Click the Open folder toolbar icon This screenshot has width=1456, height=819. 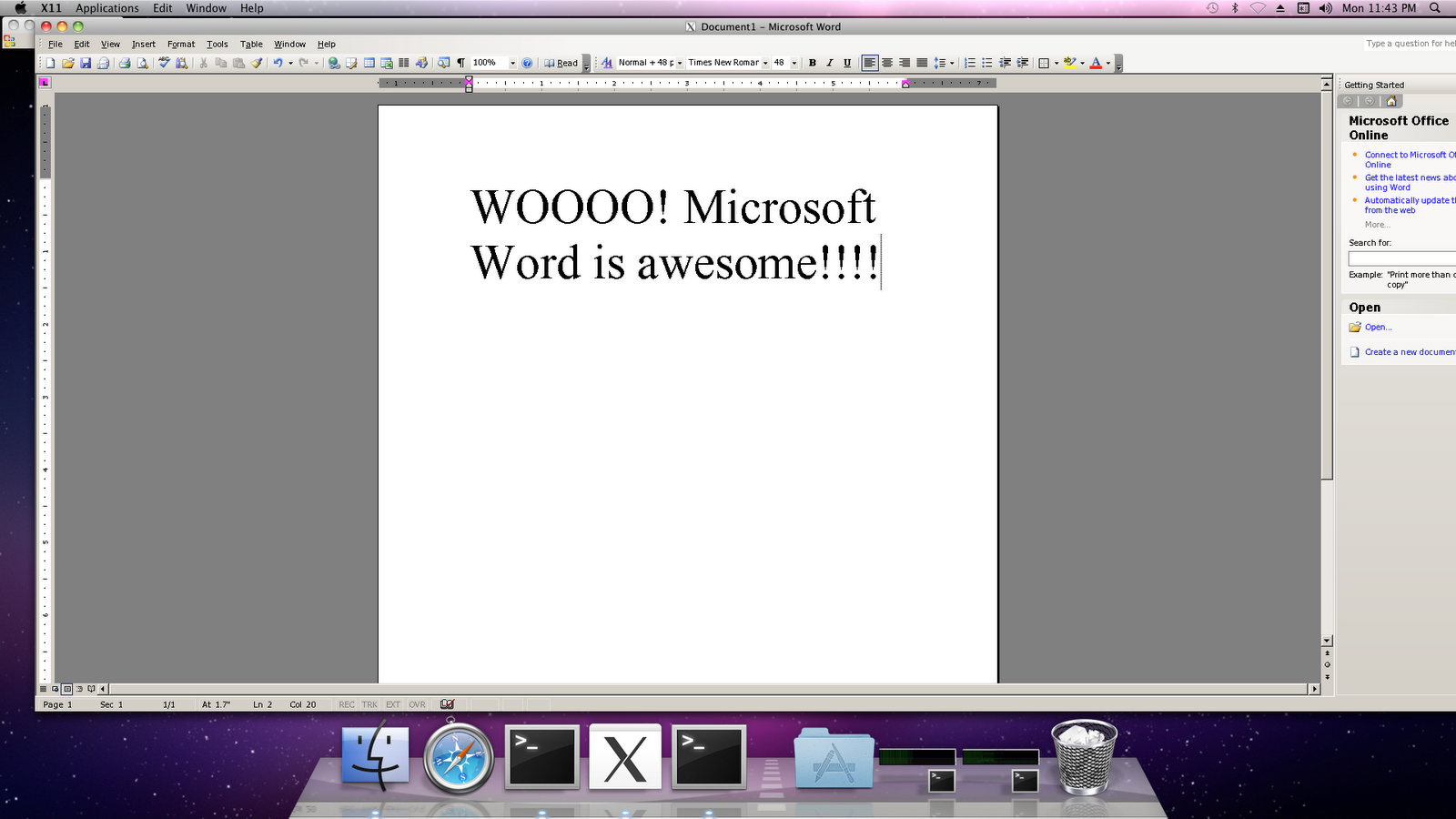click(x=68, y=63)
